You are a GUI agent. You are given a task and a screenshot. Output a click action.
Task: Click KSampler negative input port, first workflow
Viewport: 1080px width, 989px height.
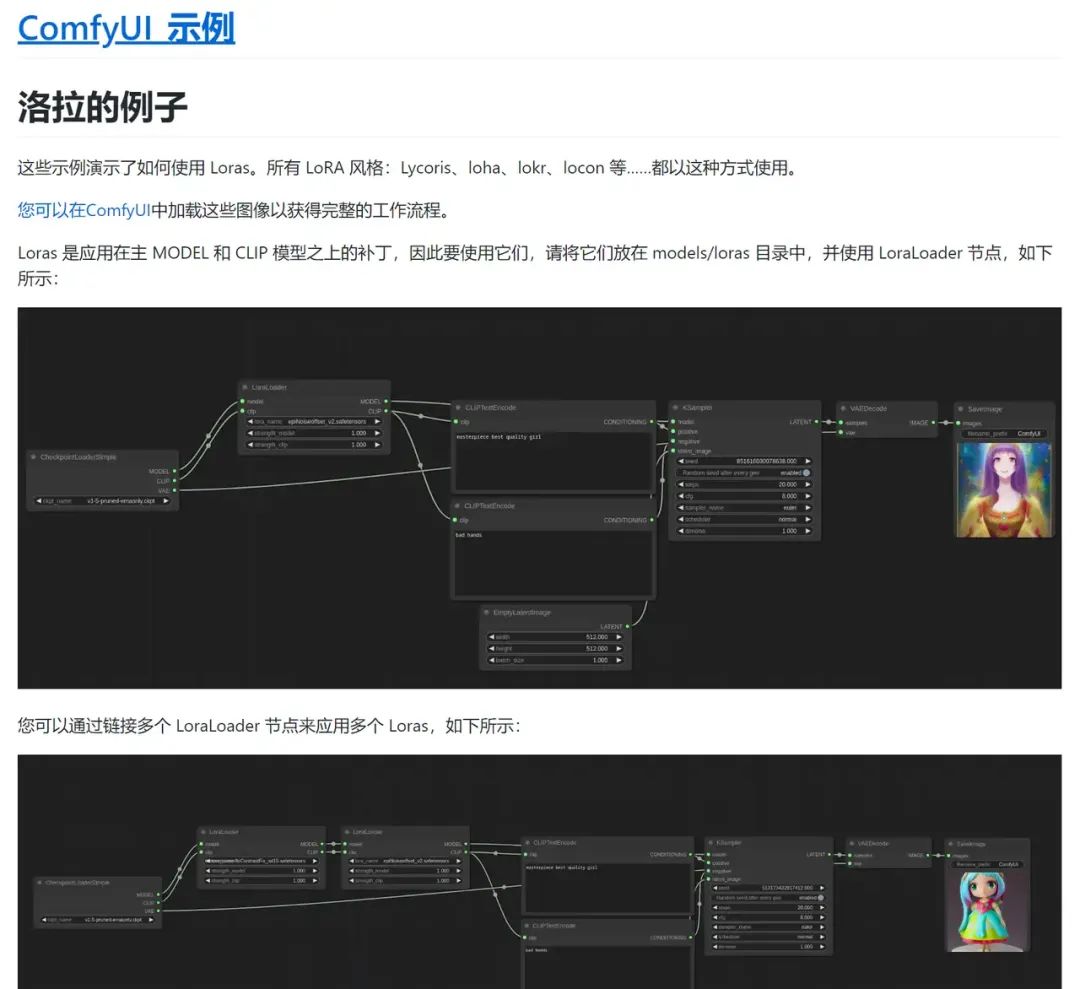(673, 441)
